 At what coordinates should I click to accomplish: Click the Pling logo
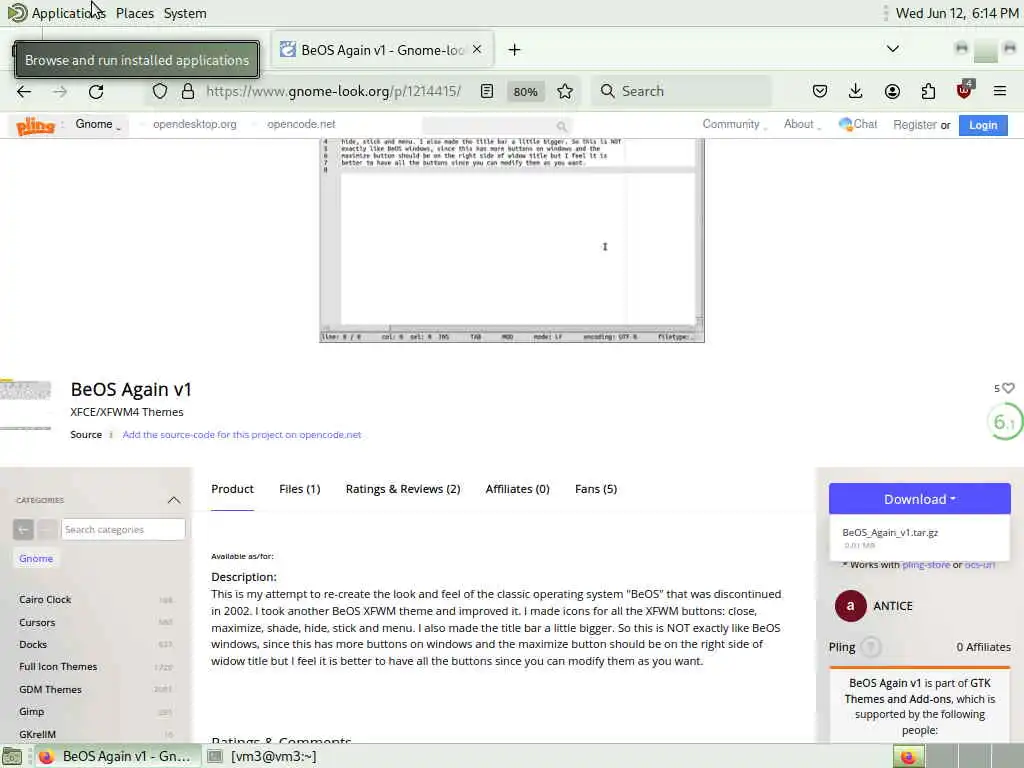click(x=35, y=125)
